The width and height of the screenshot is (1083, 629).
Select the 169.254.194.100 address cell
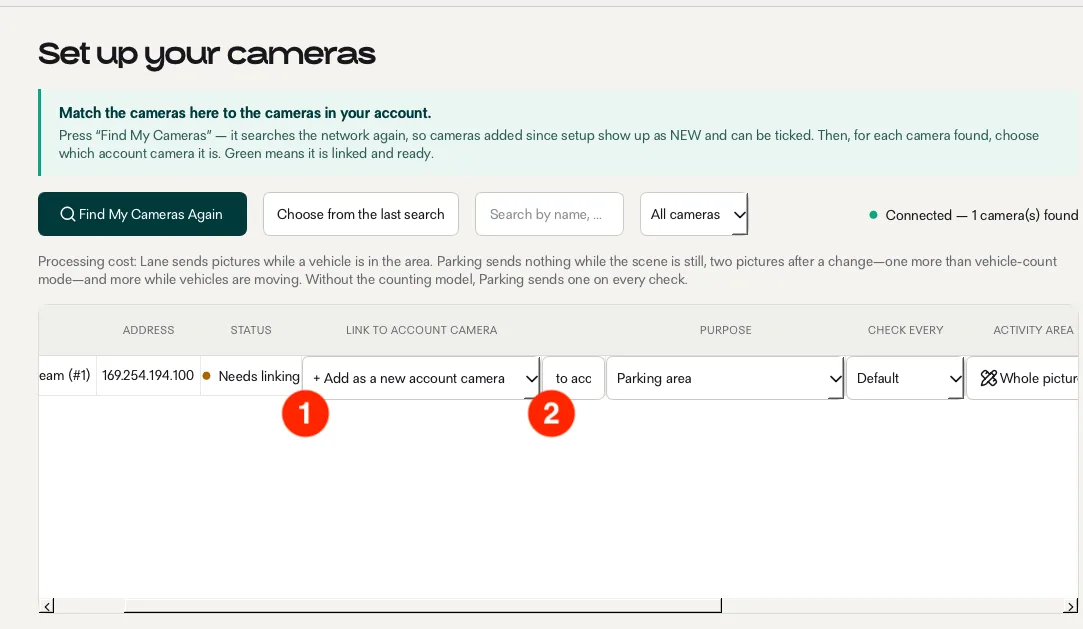(148, 376)
